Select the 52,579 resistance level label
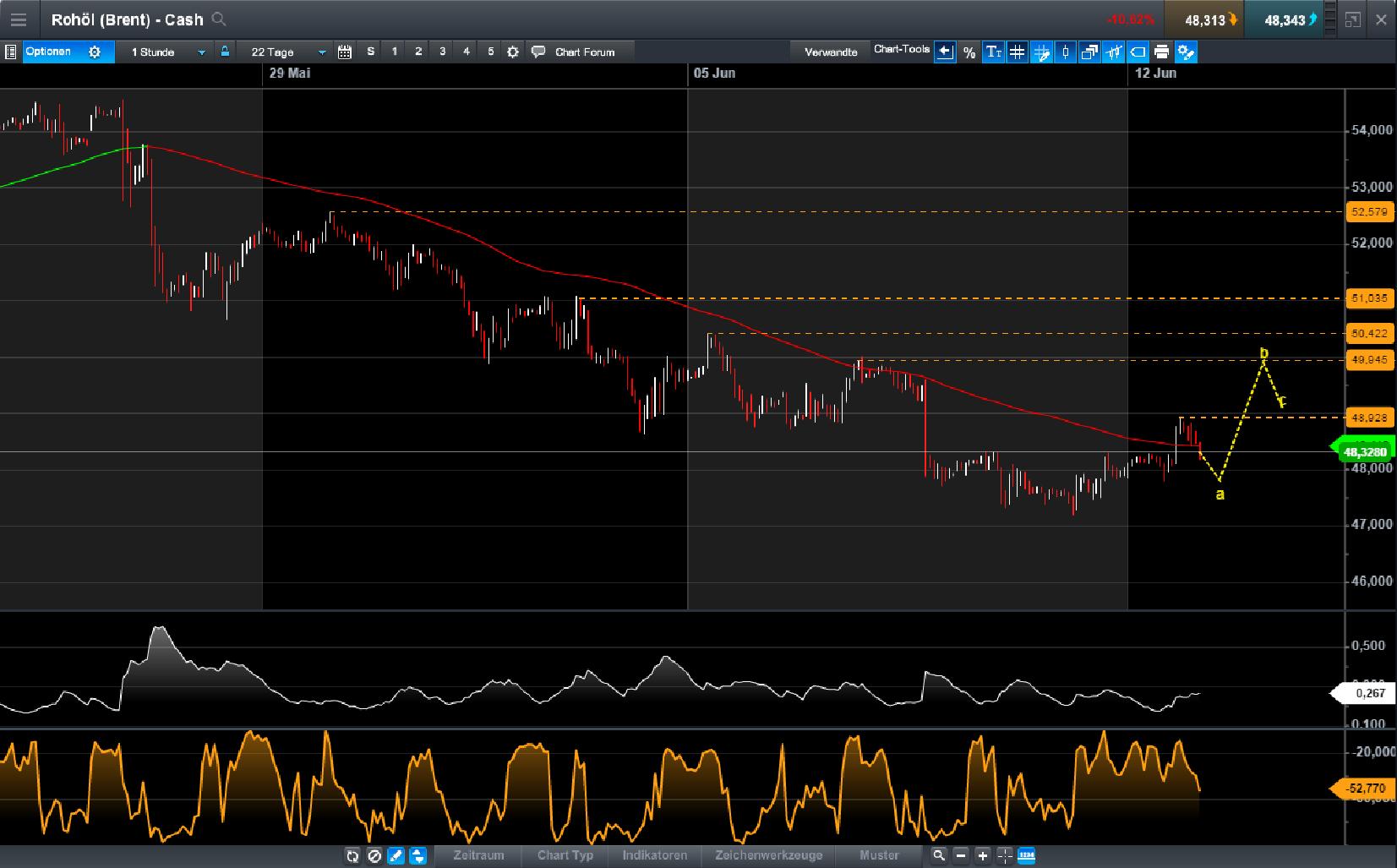Viewport: 1397px width, 868px height. (1370, 212)
